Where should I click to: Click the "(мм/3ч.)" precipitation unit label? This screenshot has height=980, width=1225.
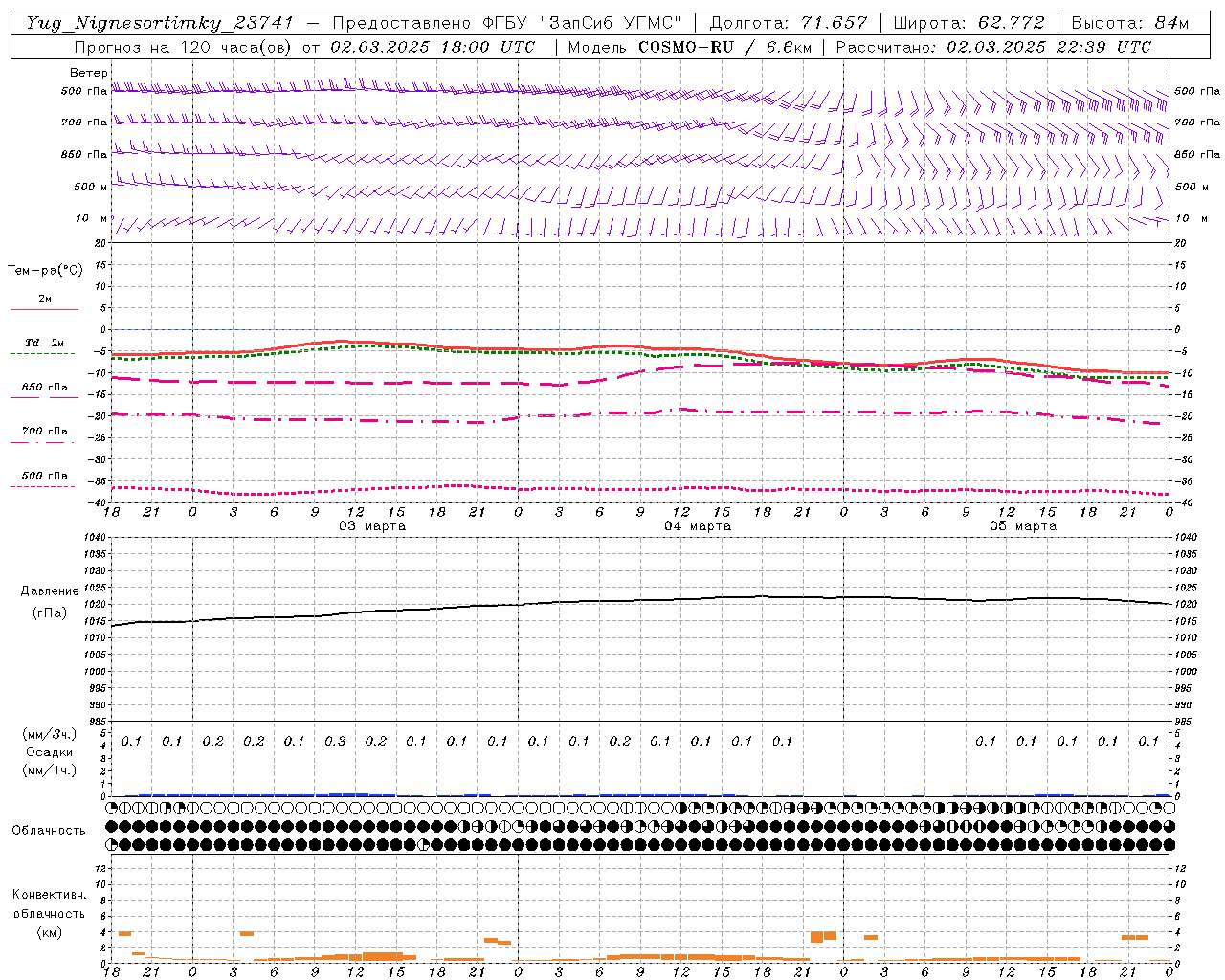(x=50, y=734)
